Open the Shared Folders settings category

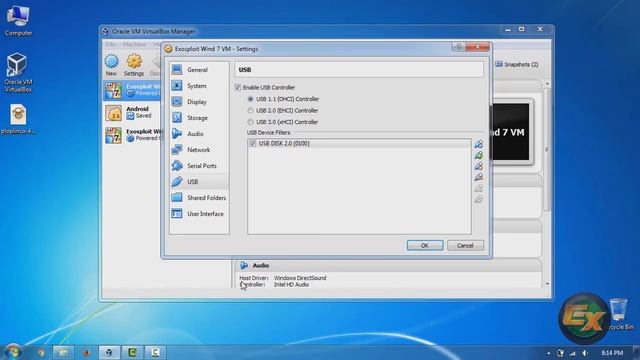coord(199,198)
